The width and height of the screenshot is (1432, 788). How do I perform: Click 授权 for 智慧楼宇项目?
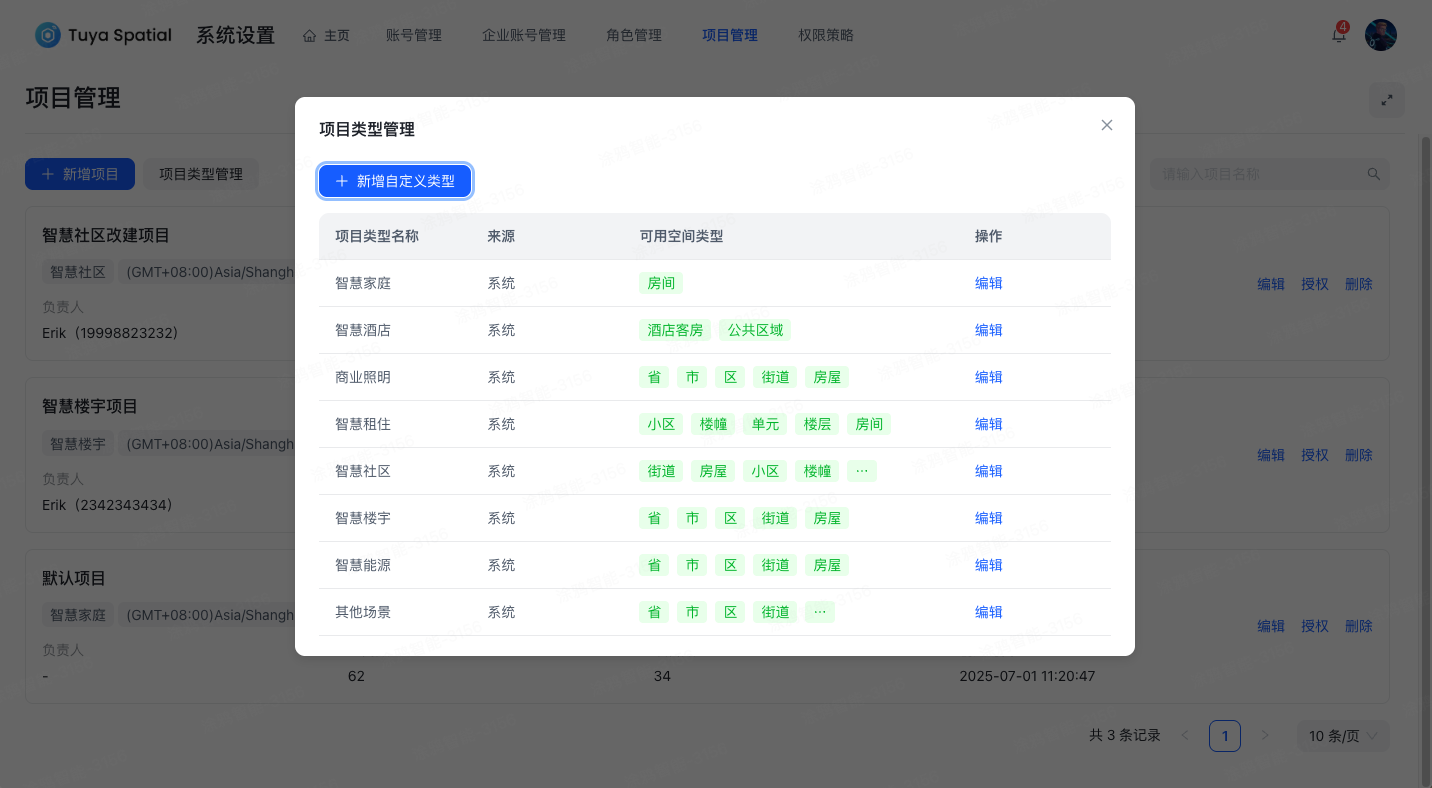tap(1315, 455)
